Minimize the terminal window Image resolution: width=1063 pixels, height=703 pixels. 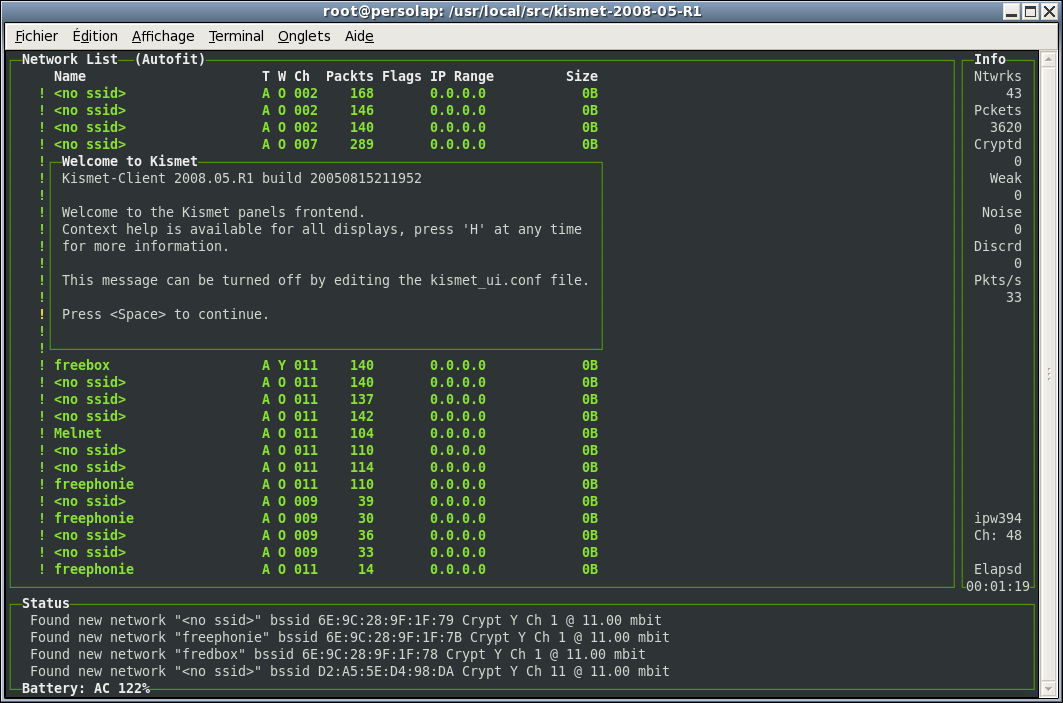coord(1012,11)
